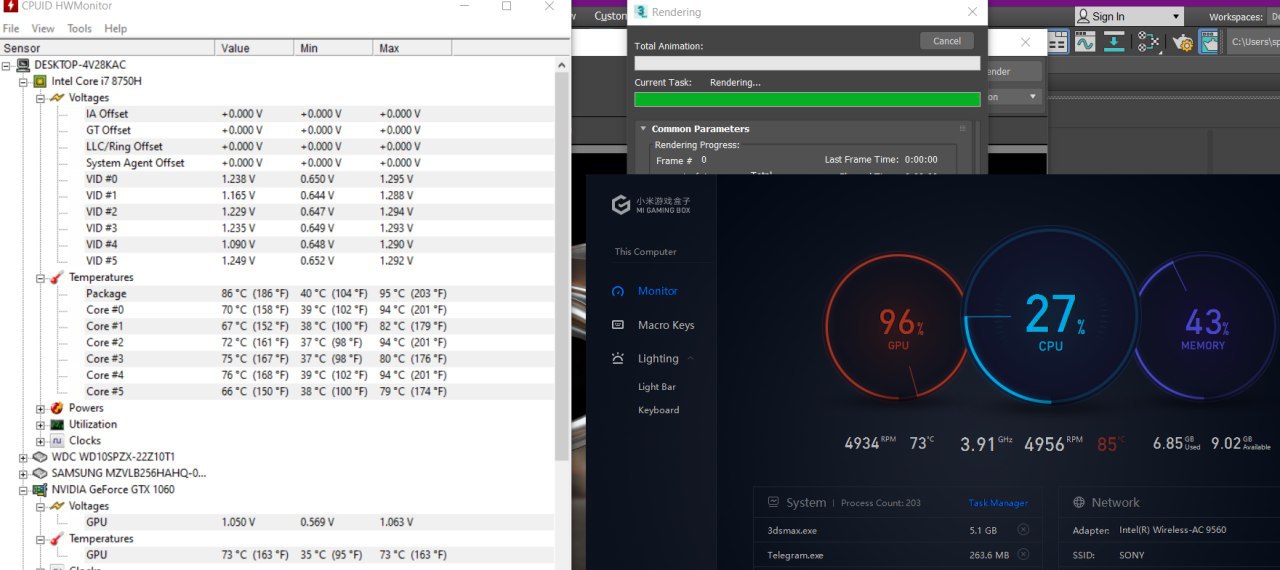Click the Powers flame icon in HWMonitor
The width and height of the screenshot is (1280, 570).
(x=57, y=408)
